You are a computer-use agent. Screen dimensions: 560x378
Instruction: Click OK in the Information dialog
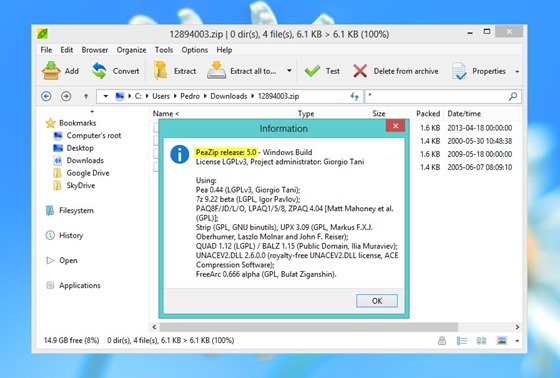point(377,301)
